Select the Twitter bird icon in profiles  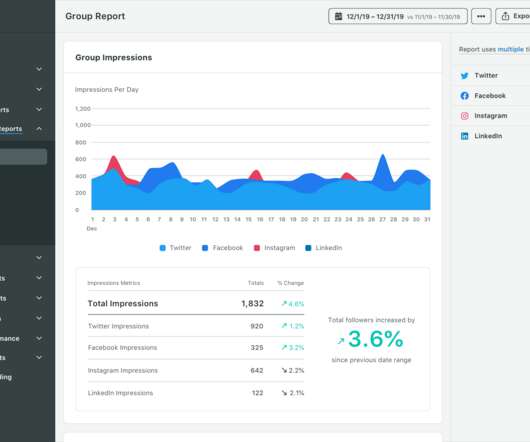[x=465, y=76]
